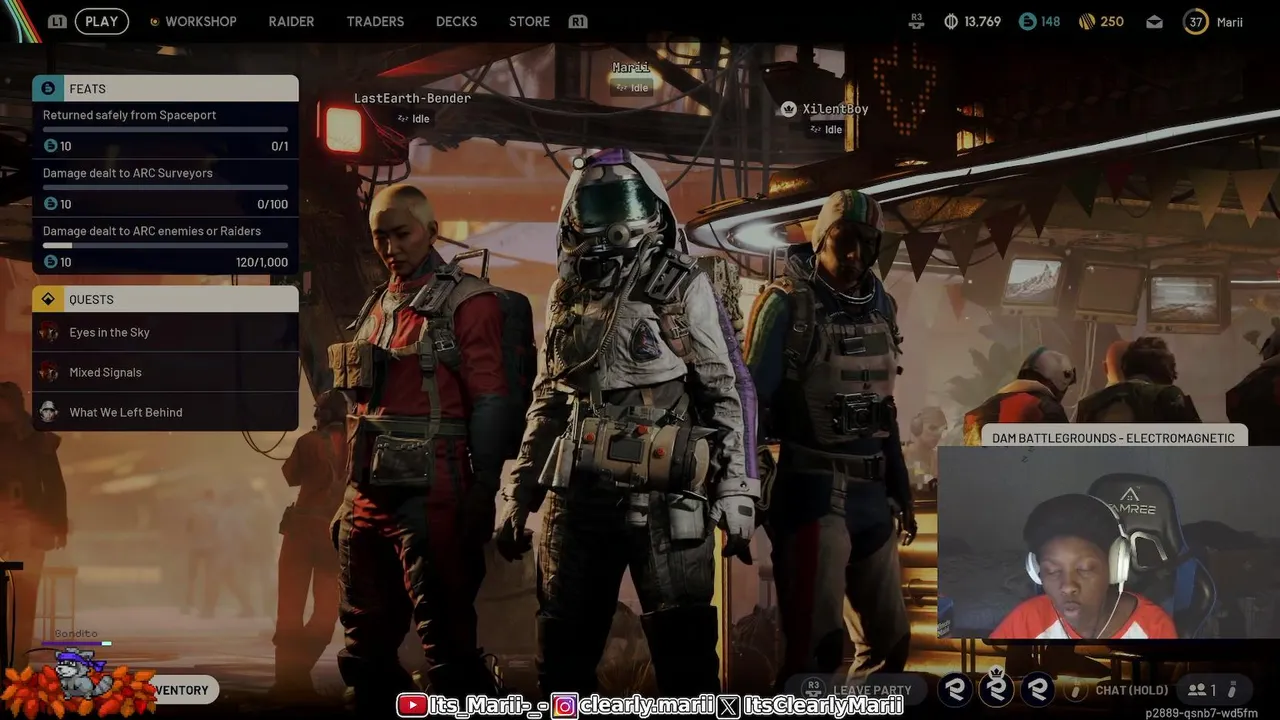The width and height of the screenshot is (1280, 720).
Task: Open the Mixed Signals quest
Action: click(165, 372)
